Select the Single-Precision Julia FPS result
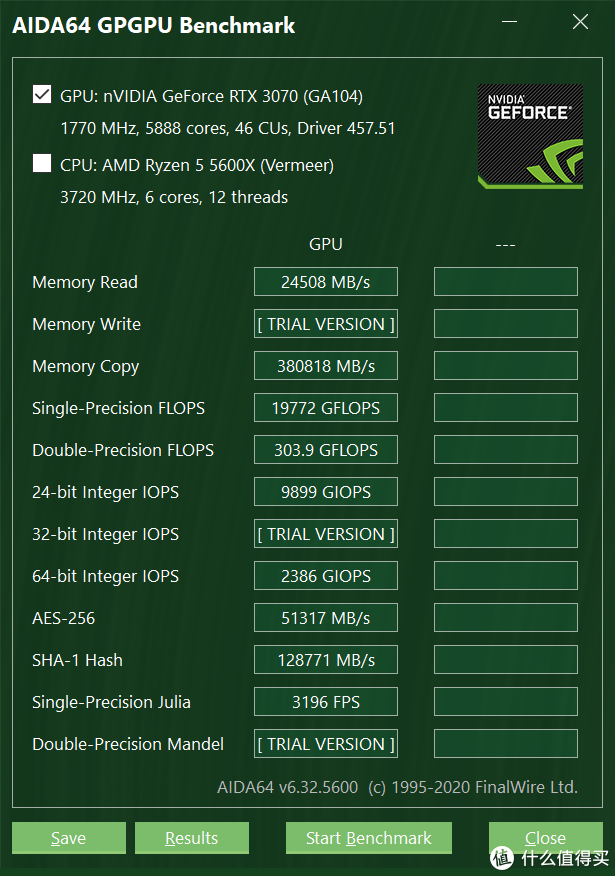The width and height of the screenshot is (615, 876). click(x=325, y=701)
